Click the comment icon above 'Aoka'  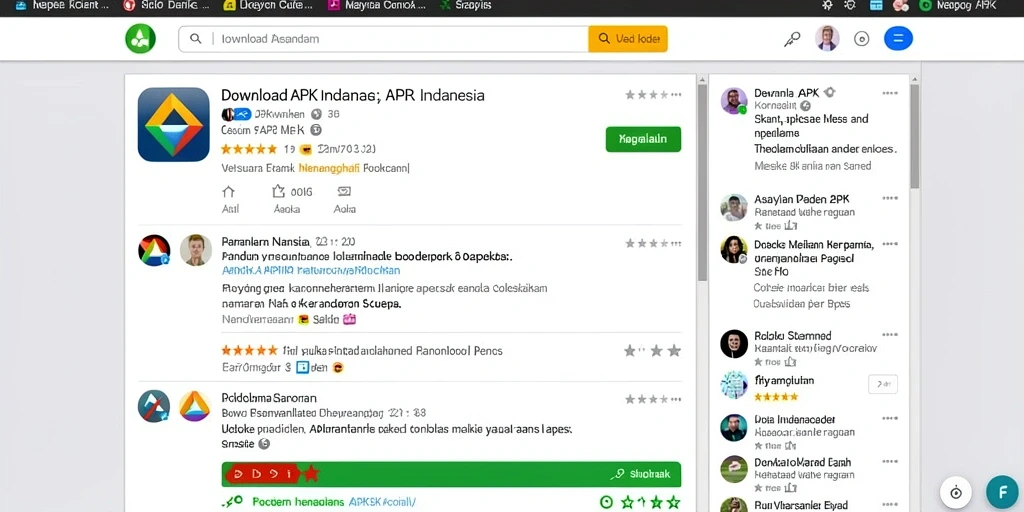[x=344, y=192]
